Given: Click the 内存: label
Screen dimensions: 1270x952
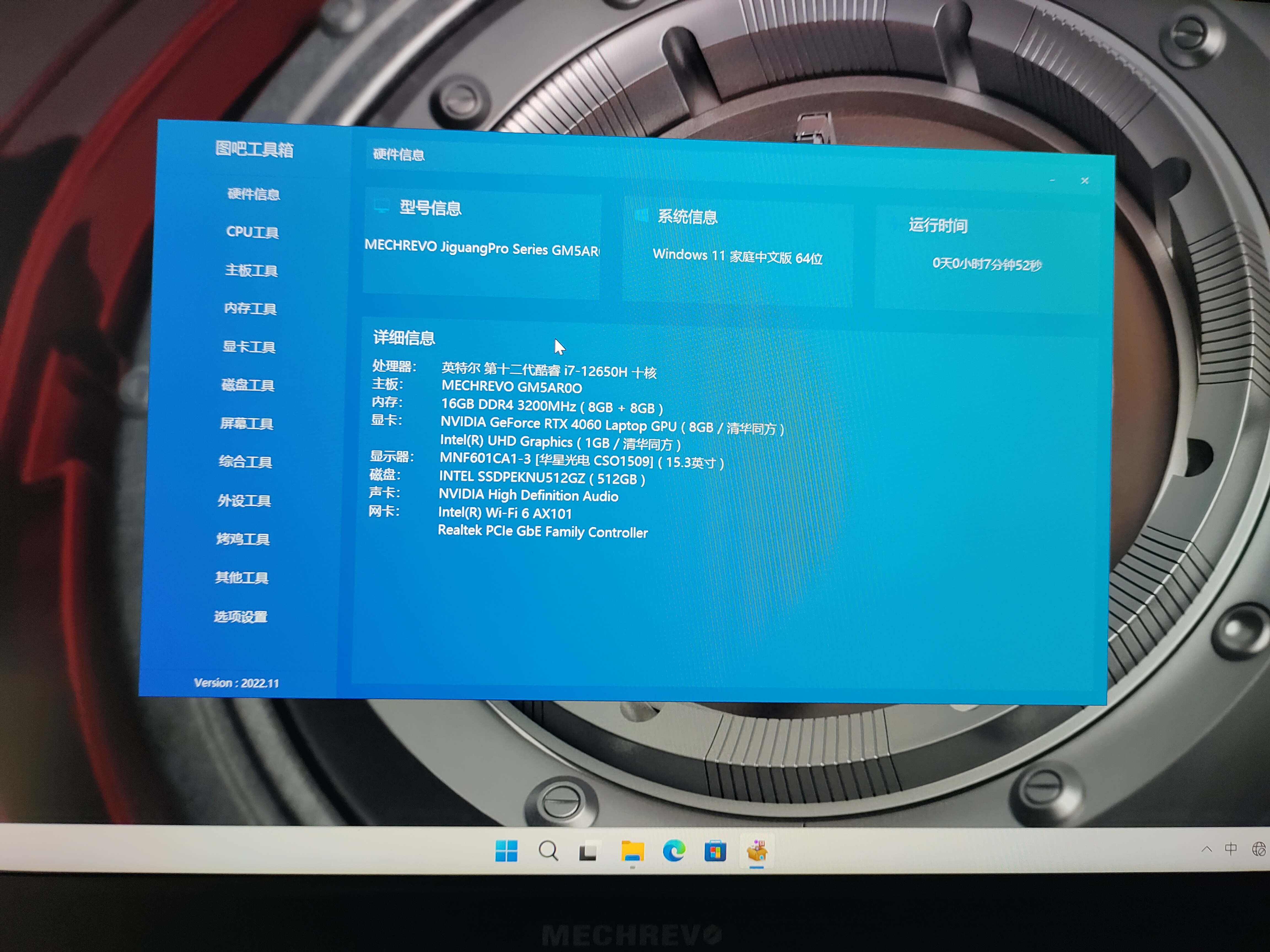Looking at the screenshot, I should (387, 402).
